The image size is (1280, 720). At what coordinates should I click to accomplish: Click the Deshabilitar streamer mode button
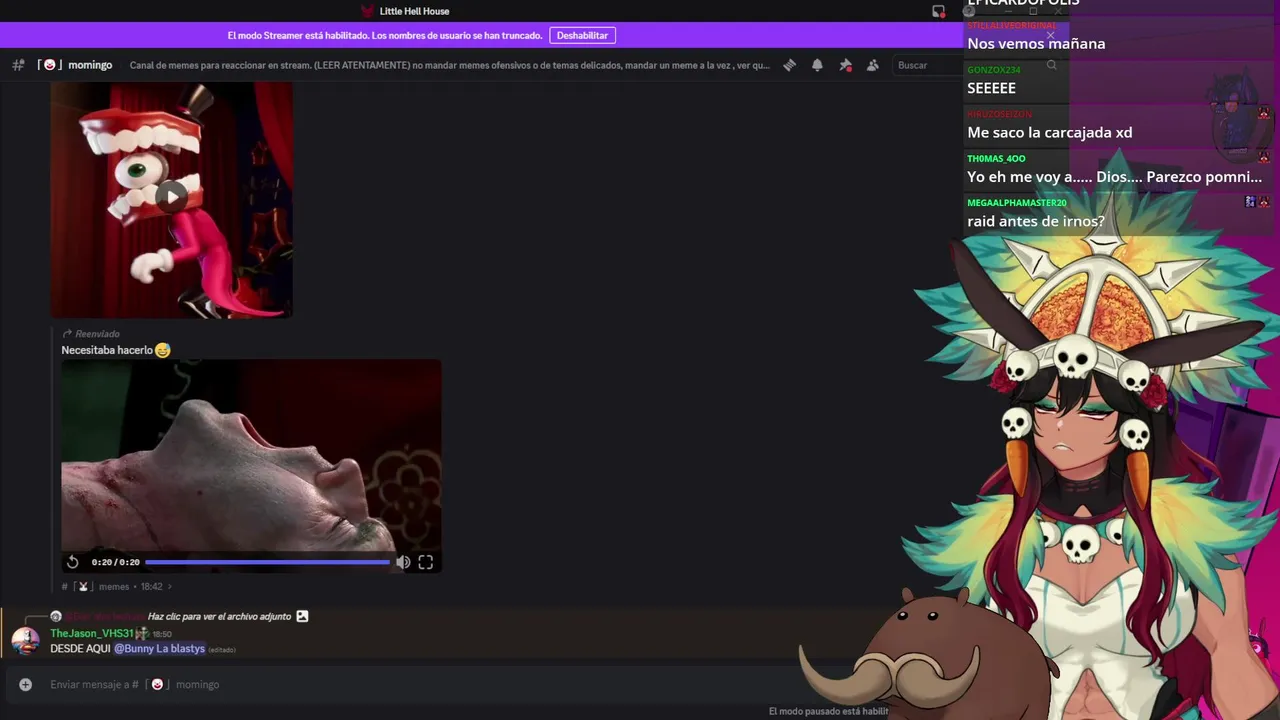tap(582, 35)
